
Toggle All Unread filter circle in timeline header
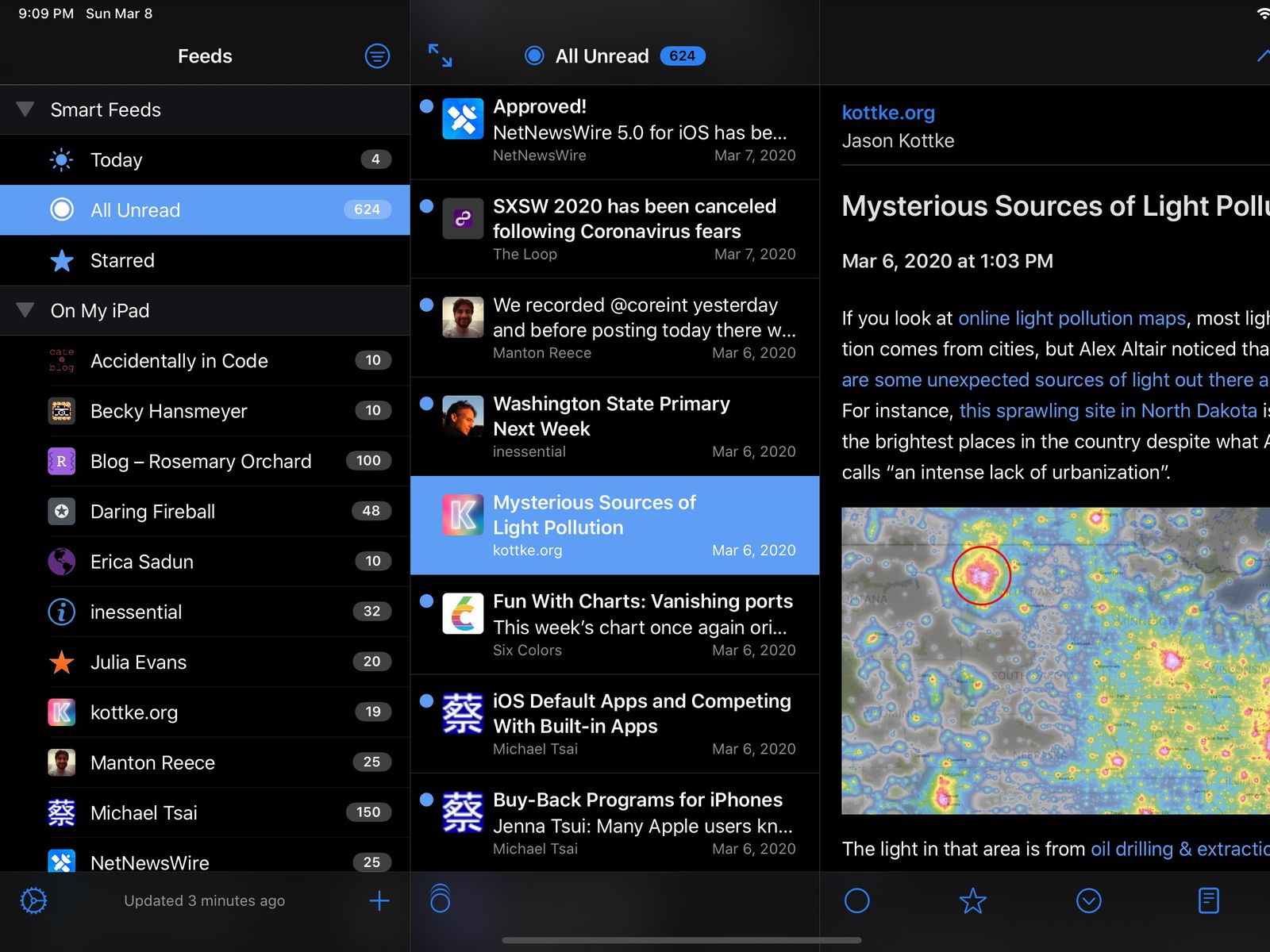(534, 56)
